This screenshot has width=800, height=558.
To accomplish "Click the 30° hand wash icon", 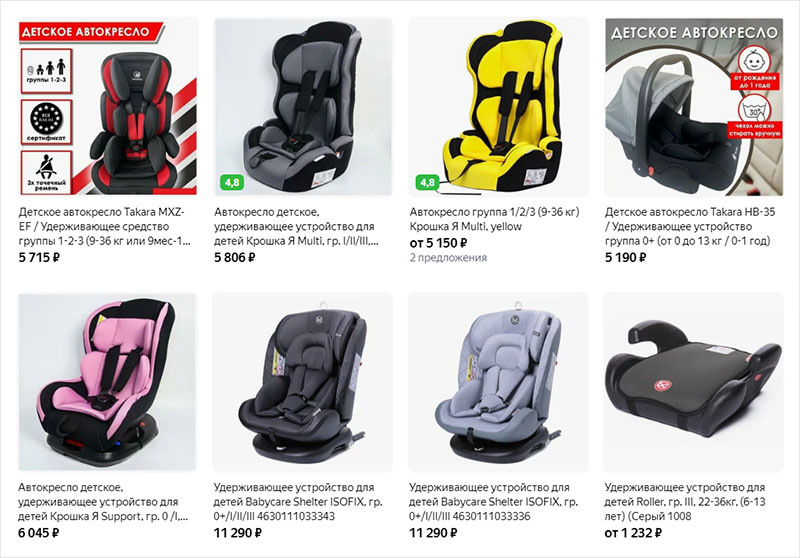I will point(755,115).
